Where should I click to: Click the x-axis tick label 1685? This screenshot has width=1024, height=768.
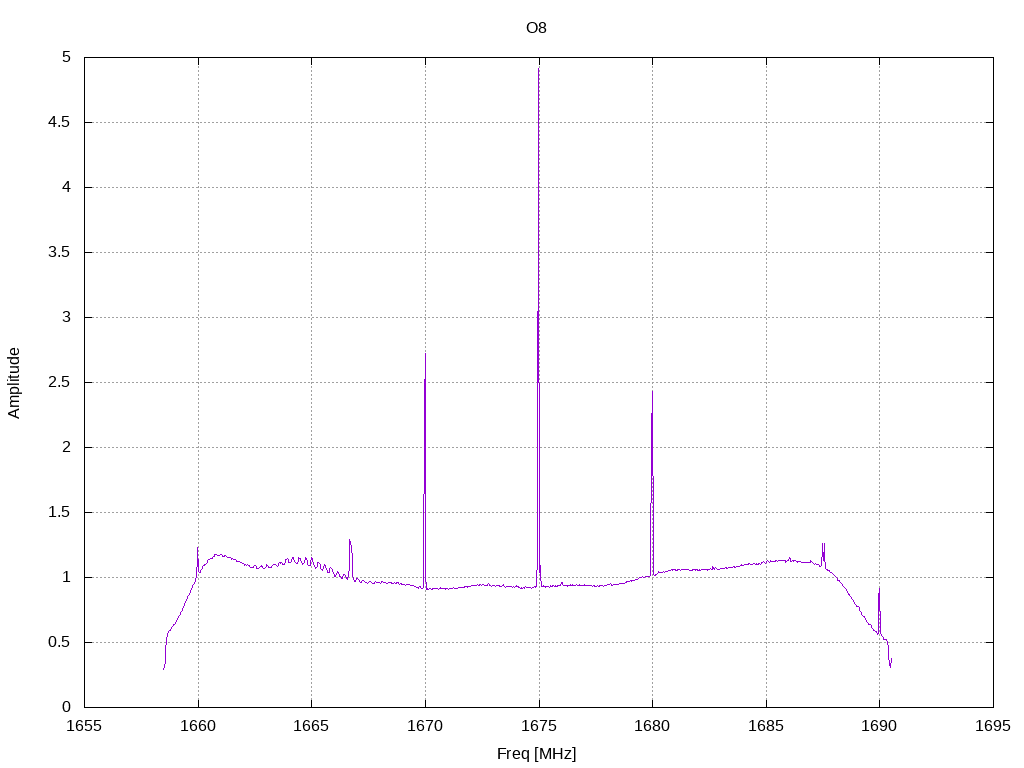[766, 726]
